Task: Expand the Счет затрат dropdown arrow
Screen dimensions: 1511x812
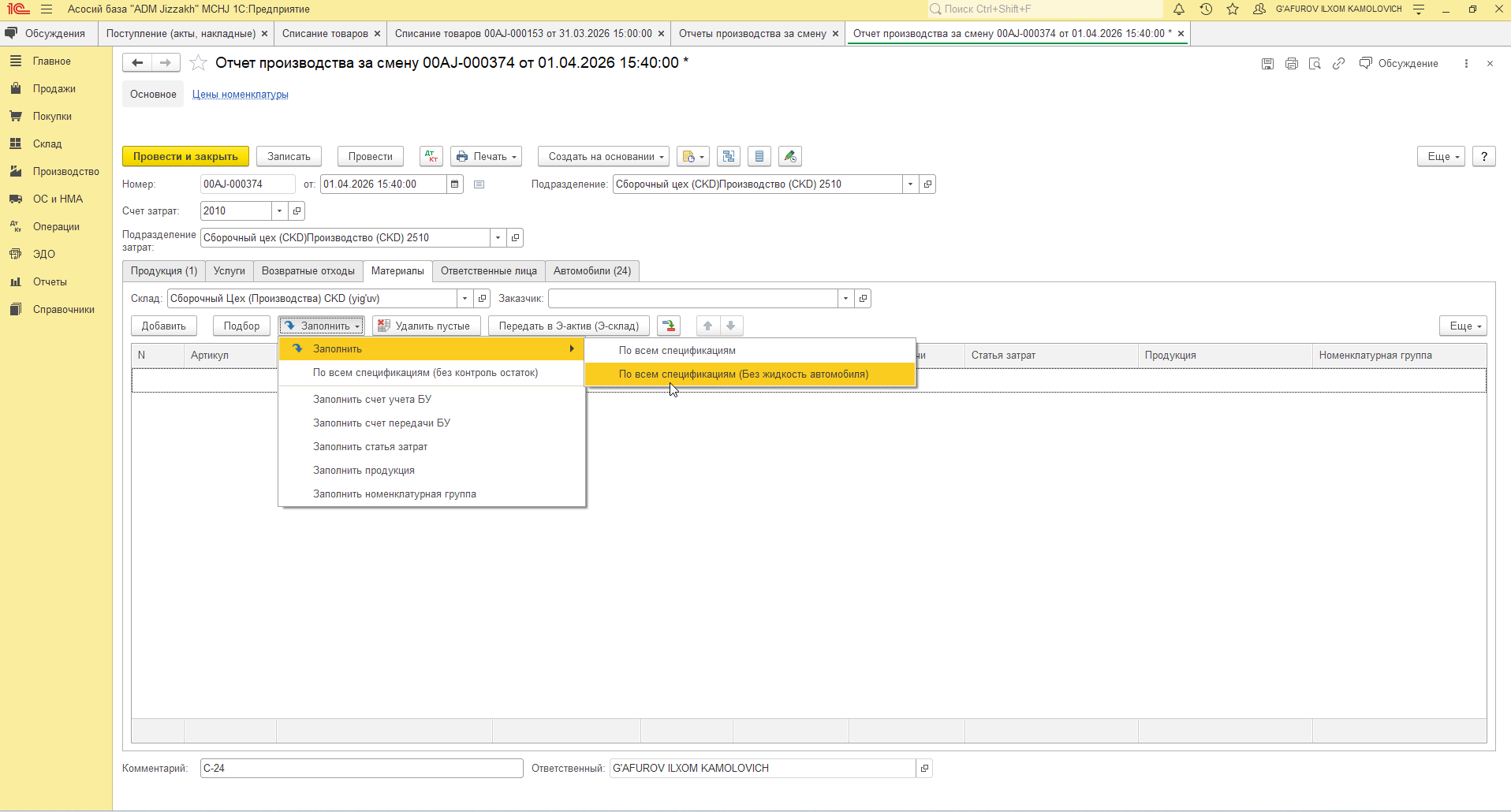Action: pos(279,211)
